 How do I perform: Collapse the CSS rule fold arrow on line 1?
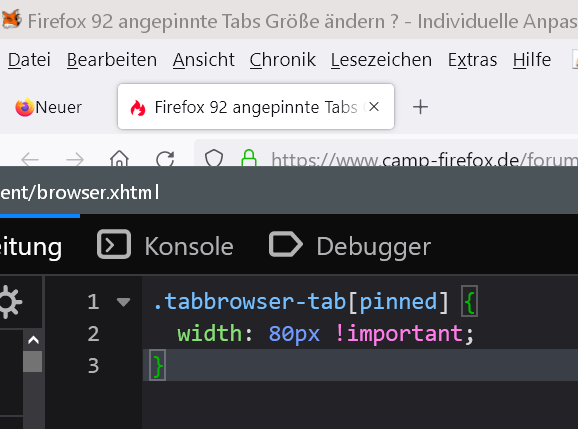123,302
